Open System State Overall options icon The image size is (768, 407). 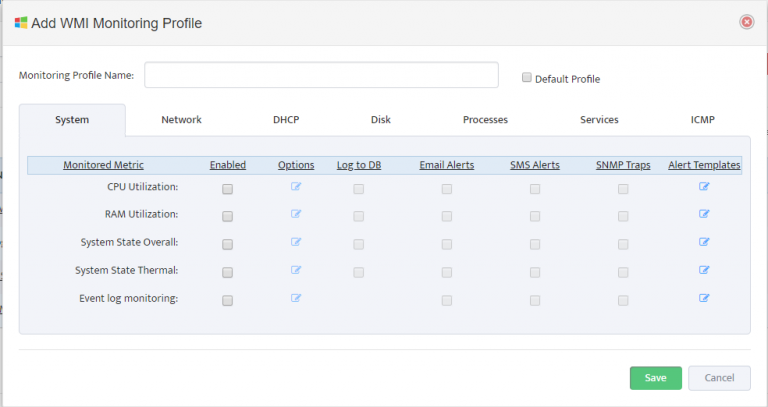point(296,241)
